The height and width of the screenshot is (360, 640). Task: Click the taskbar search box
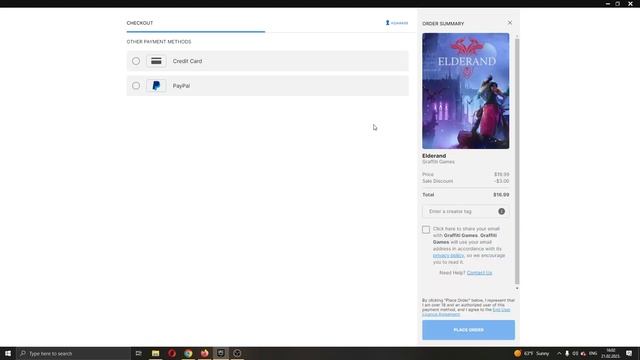pos(73,353)
